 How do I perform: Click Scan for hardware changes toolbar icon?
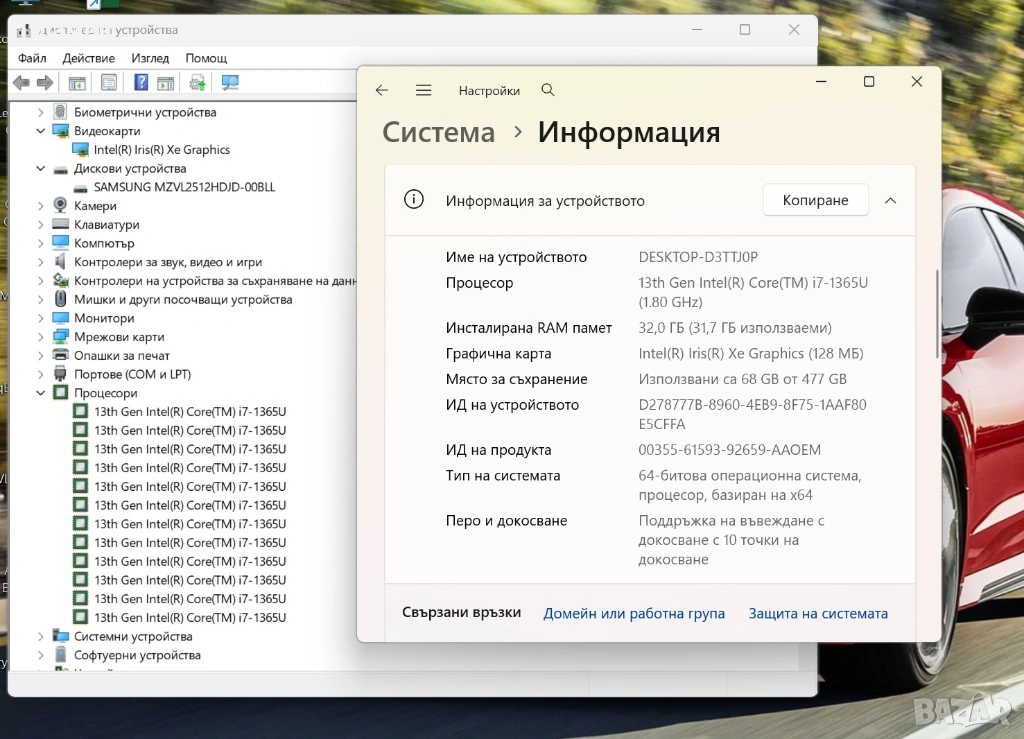click(230, 83)
